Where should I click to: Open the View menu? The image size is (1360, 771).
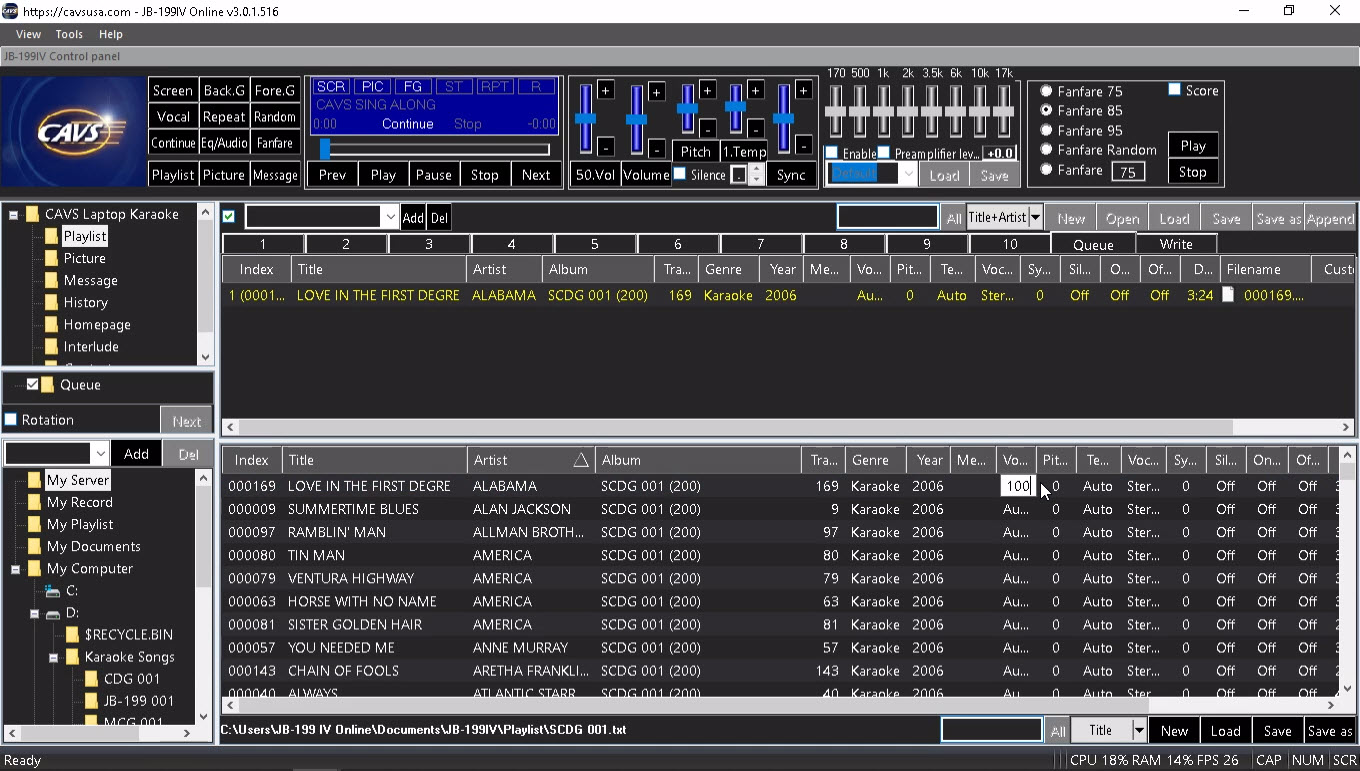click(28, 34)
